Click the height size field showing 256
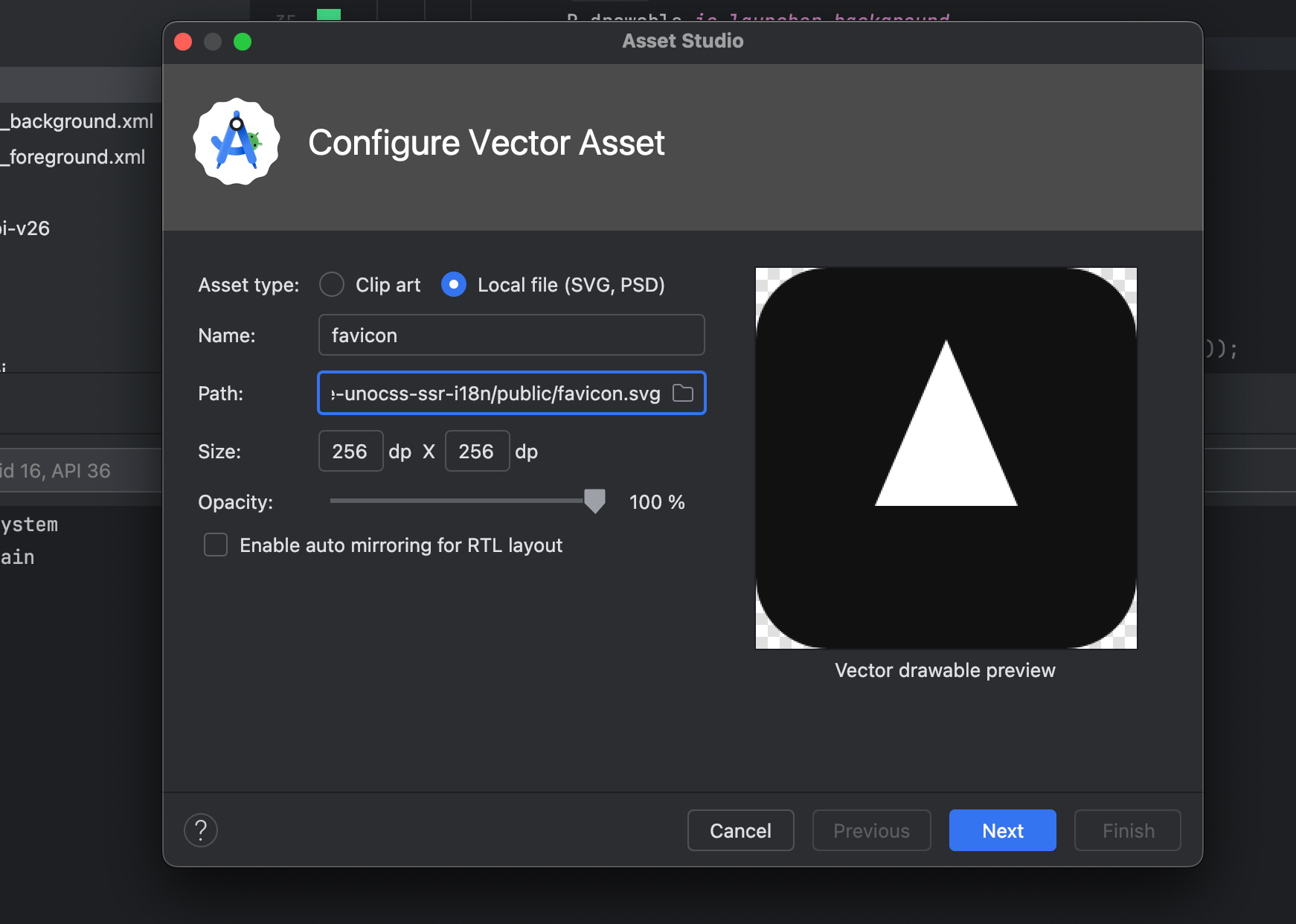This screenshot has height=924, width=1296. point(477,451)
